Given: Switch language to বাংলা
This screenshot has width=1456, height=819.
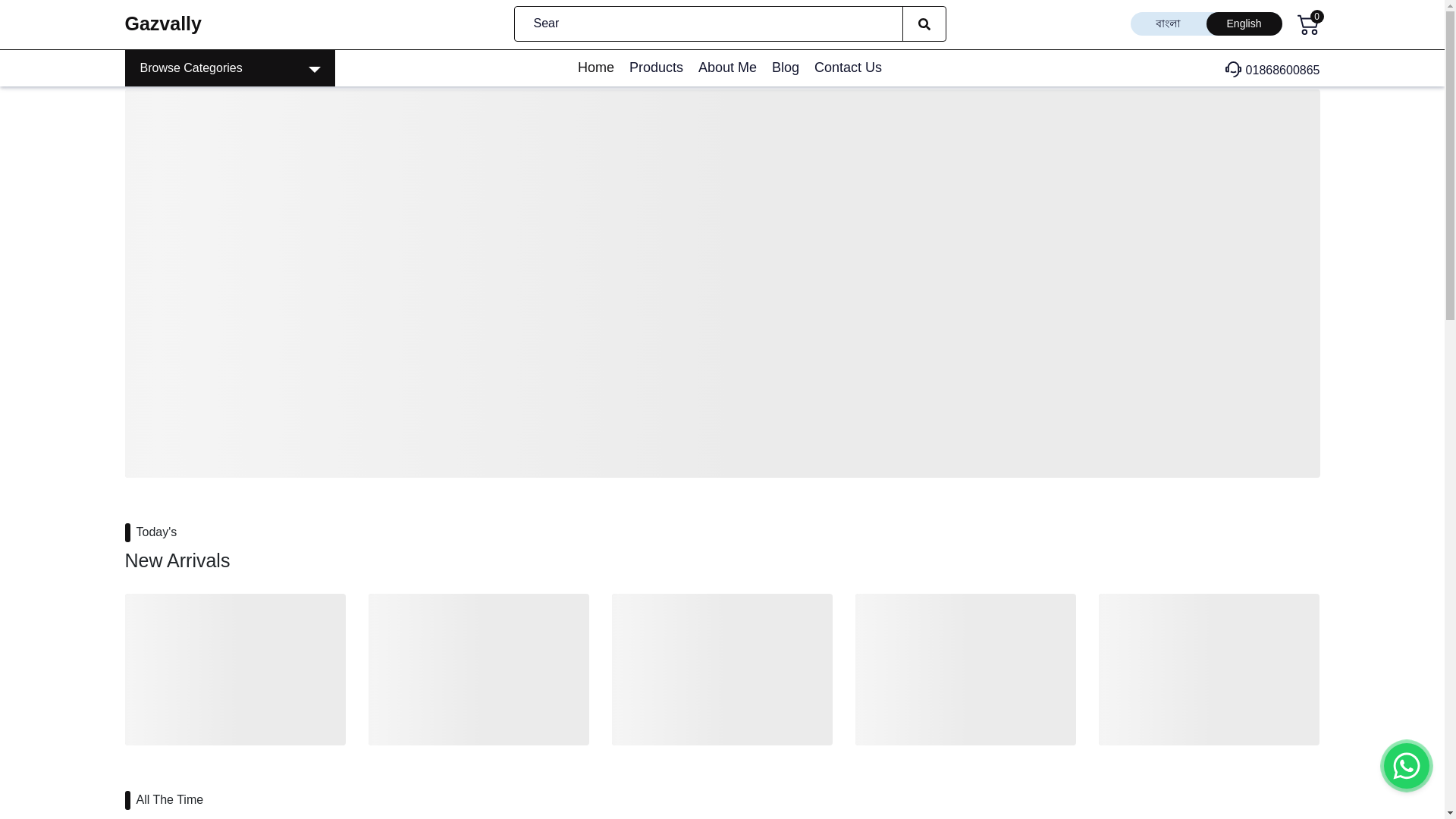Looking at the screenshot, I should coord(1168,24).
